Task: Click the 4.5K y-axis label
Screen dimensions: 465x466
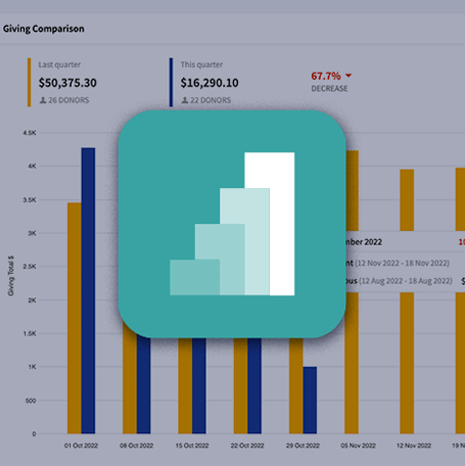Action: (x=29, y=133)
